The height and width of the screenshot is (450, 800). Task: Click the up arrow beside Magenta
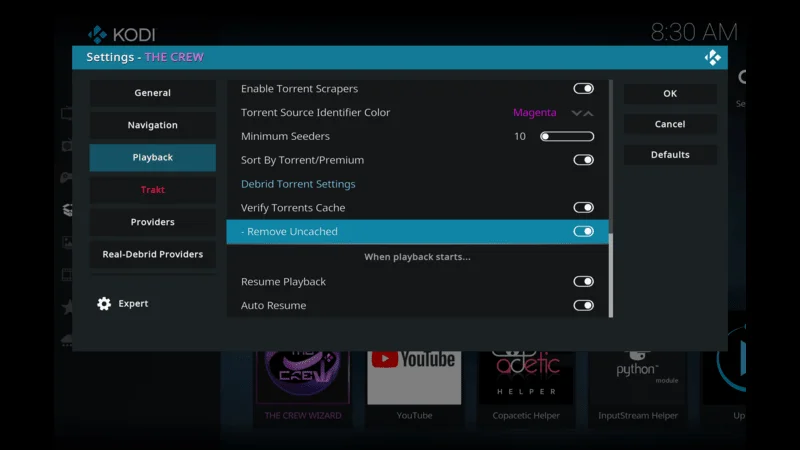point(589,113)
